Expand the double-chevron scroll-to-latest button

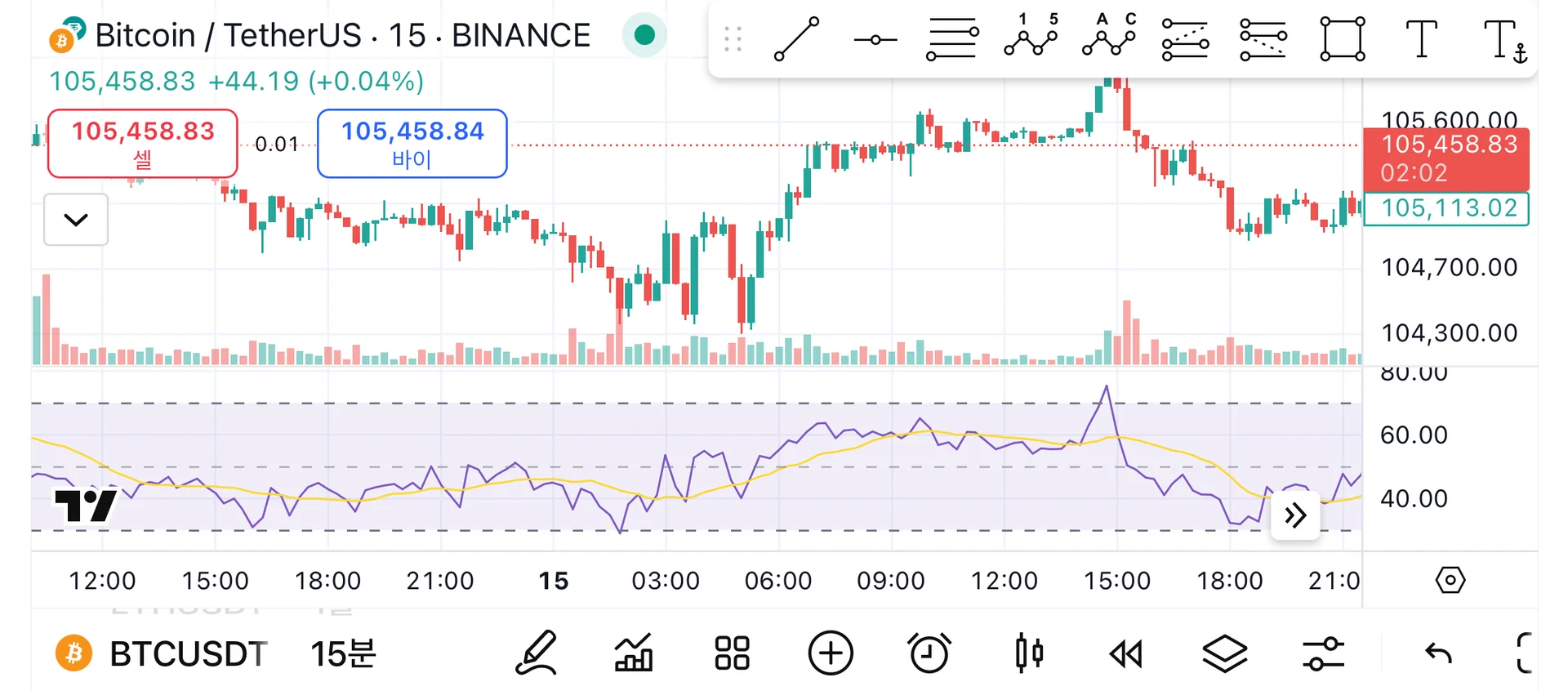coord(1295,515)
